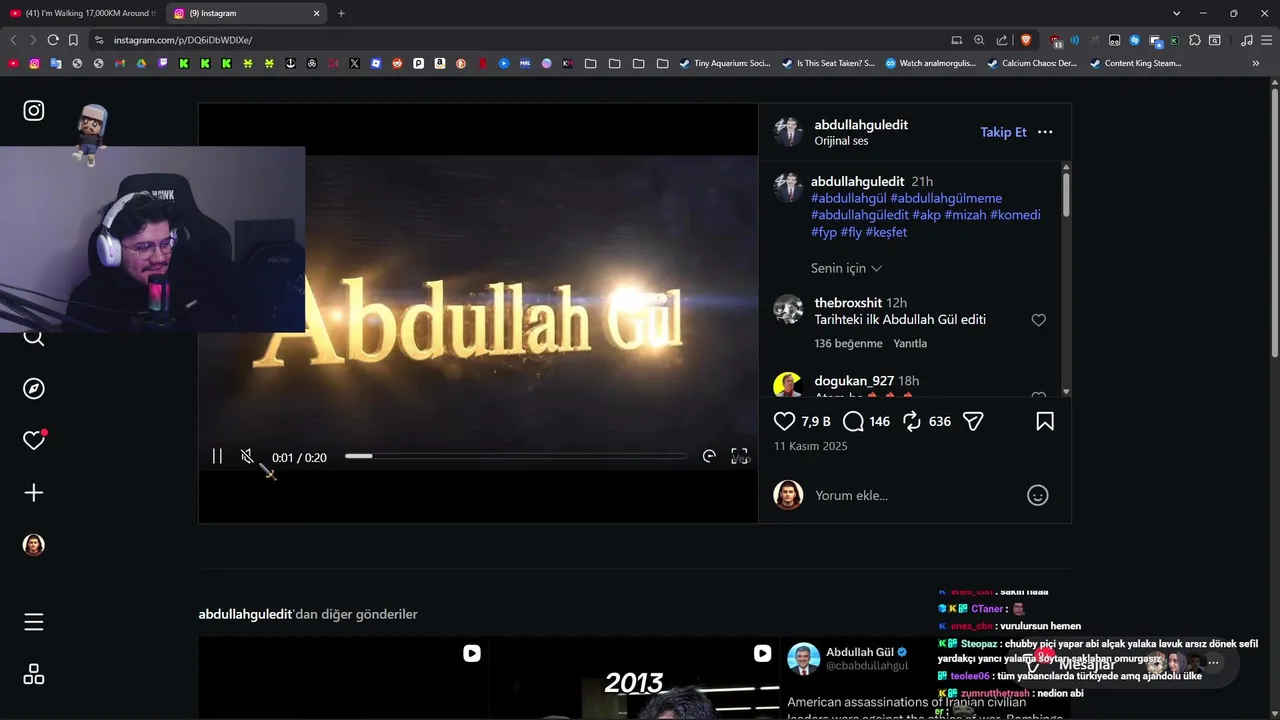This screenshot has width=1280, height=720.
Task: Like the post with the heart button
Action: click(785, 422)
